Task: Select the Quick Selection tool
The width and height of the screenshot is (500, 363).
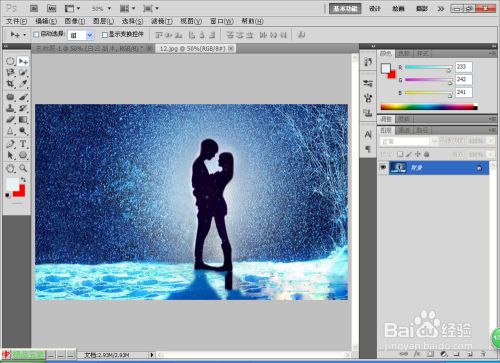Action: coord(23,72)
